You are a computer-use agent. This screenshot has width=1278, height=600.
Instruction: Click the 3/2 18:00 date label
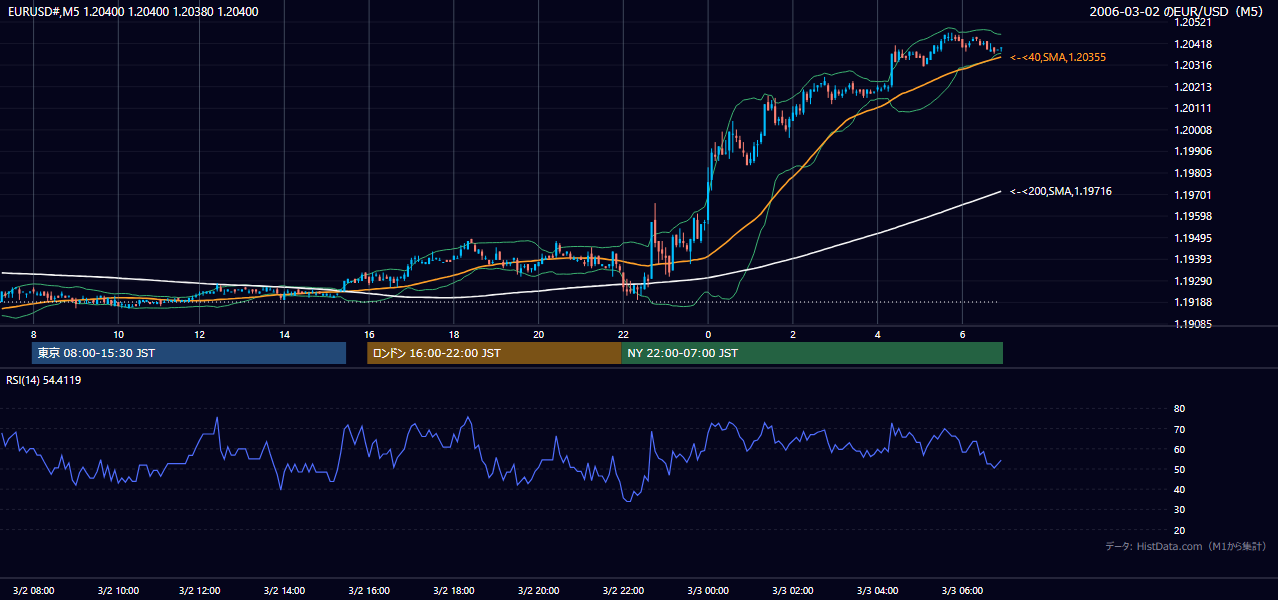[x=454, y=590]
